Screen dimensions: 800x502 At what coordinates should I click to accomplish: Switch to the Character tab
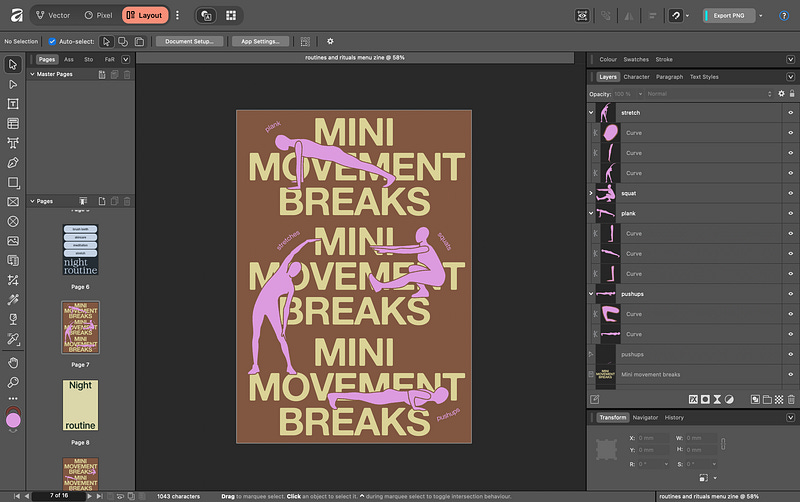(x=636, y=77)
